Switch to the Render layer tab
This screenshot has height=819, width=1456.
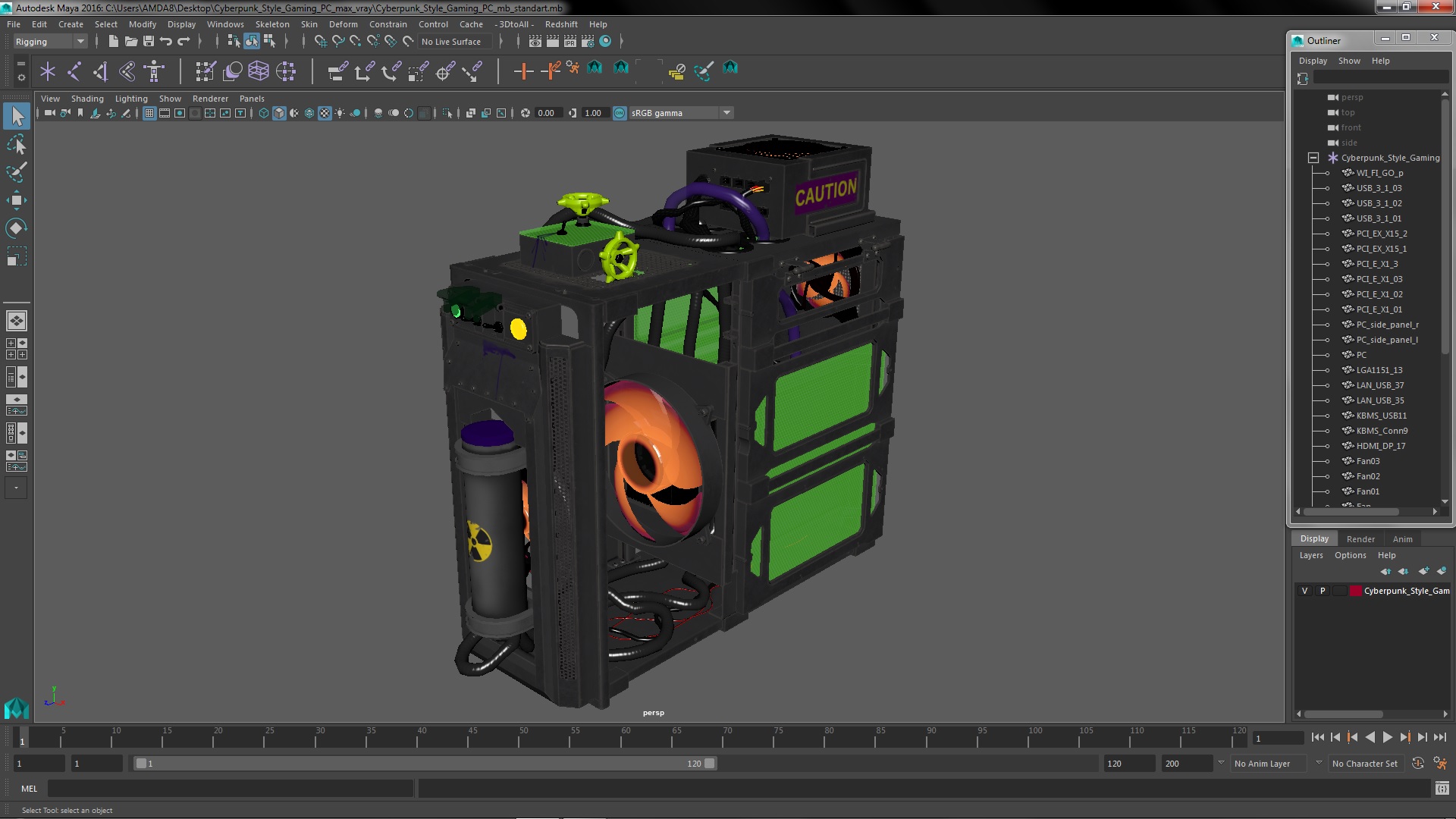tap(1360, 539)
